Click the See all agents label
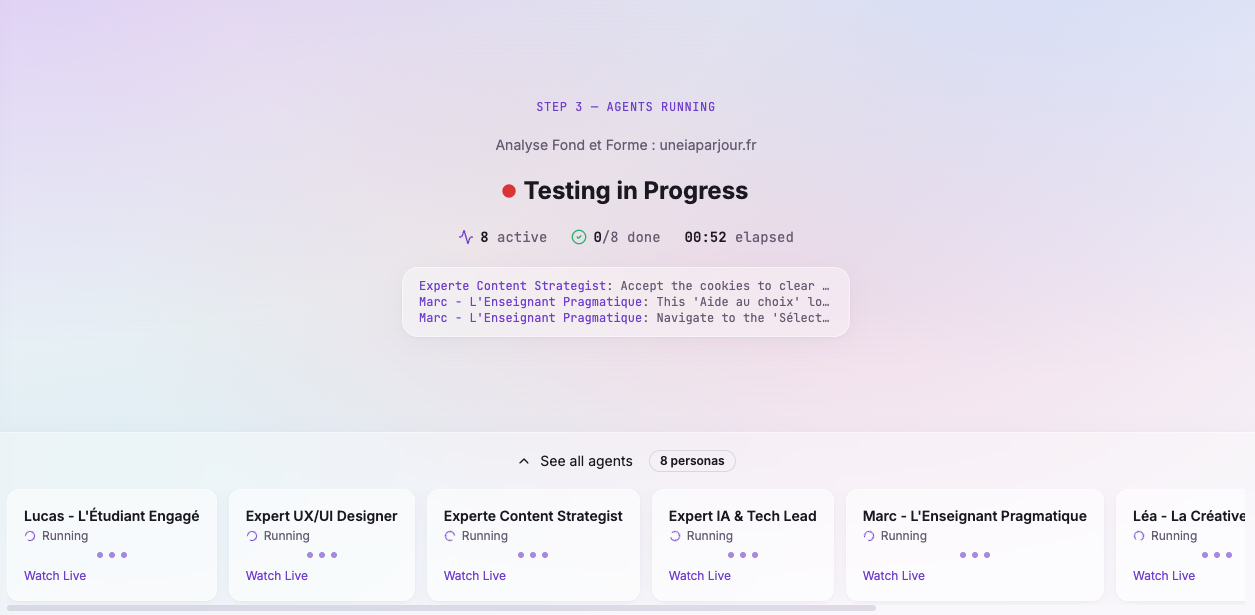 click(586, 461)
